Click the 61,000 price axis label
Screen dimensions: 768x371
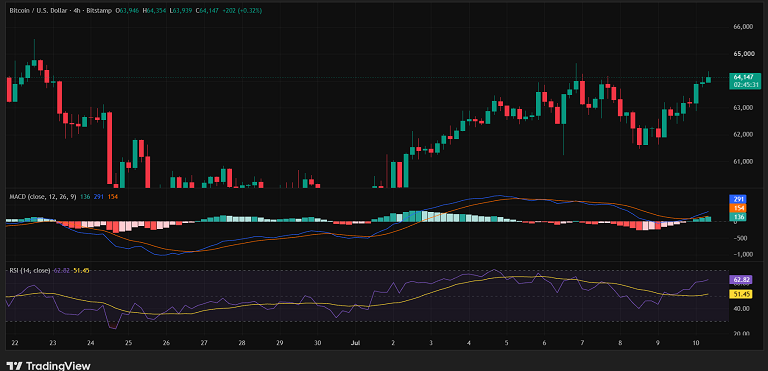click(x=743, y=161)
